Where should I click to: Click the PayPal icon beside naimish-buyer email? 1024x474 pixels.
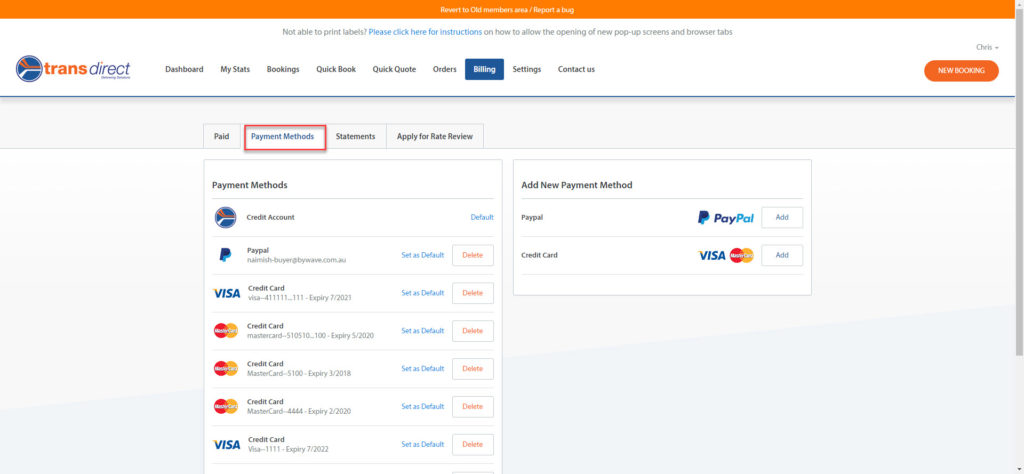click(x=225, y=255)
